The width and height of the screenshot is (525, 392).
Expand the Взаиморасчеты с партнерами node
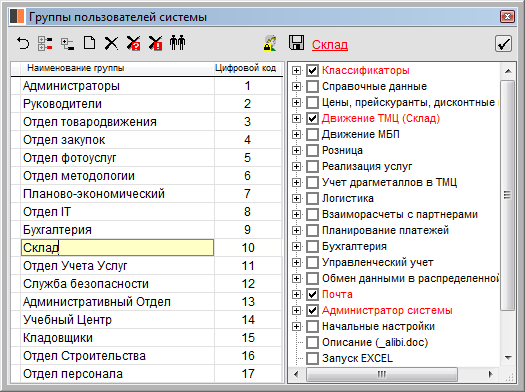[296, 214]
